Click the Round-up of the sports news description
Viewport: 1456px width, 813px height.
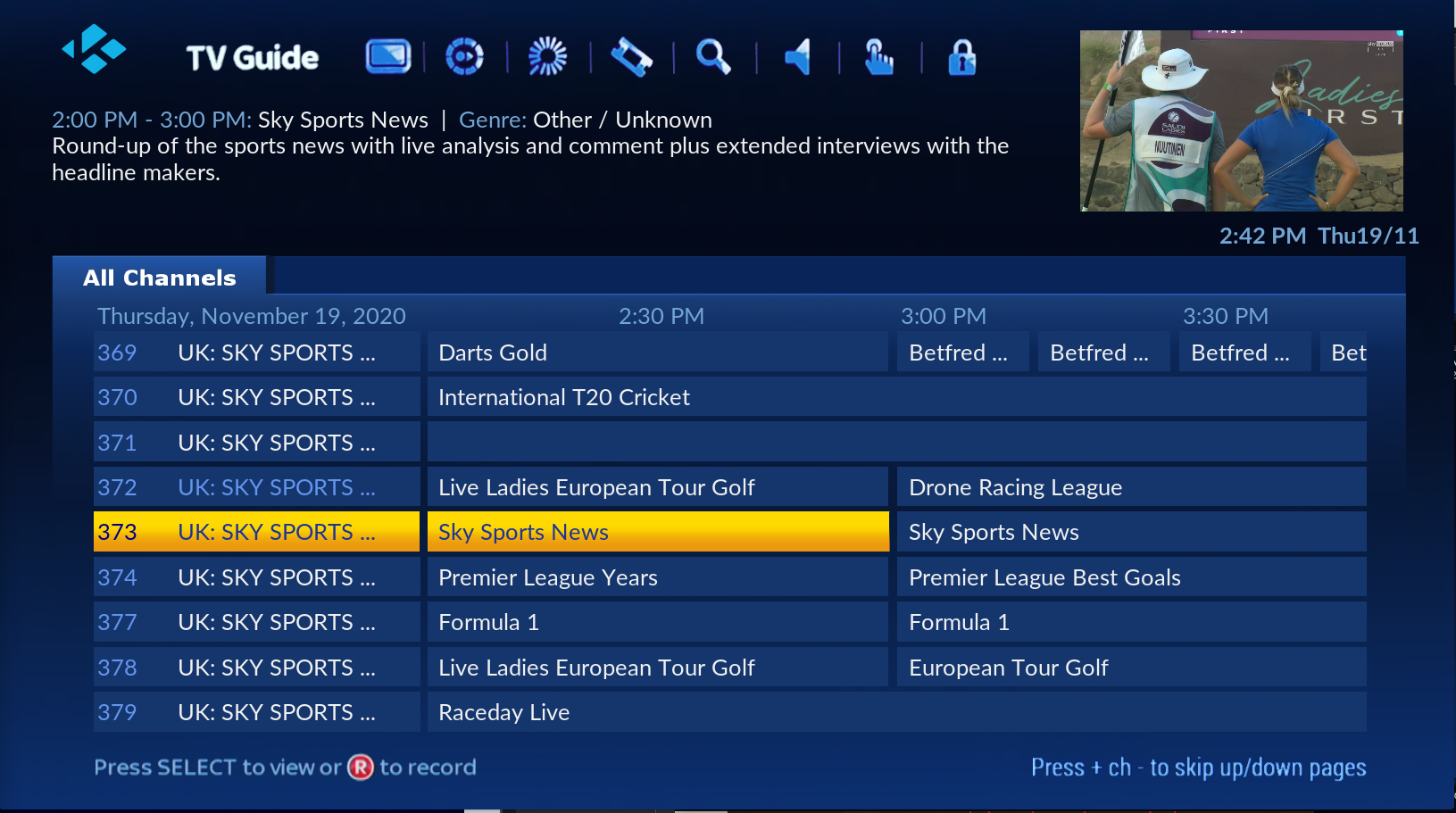530,159
